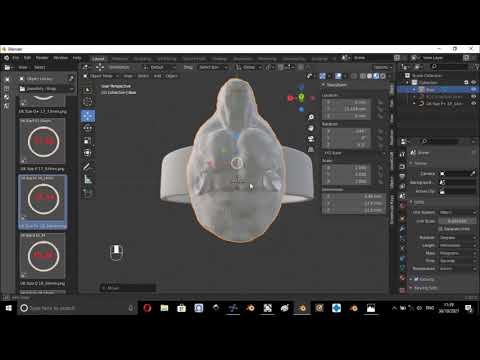This screenshot has height=360, width=480.
Task: Click the Location Y value field
Action: tap(347, 109)
